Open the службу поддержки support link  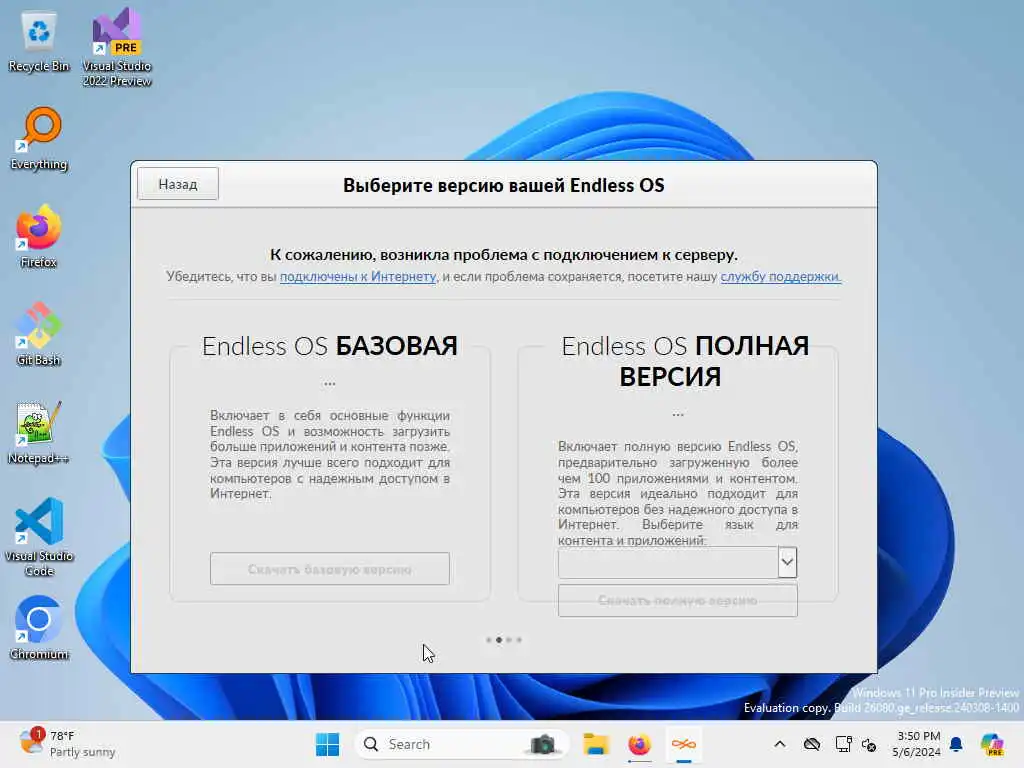[780, 276]
